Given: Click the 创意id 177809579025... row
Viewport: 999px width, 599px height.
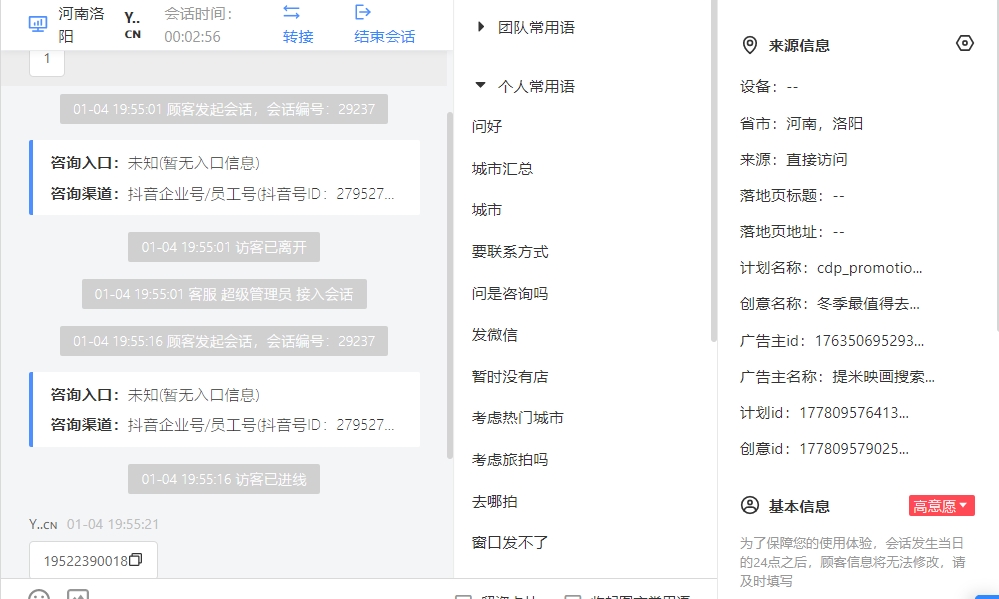Looking at the screenshot, I should [824, 449].
